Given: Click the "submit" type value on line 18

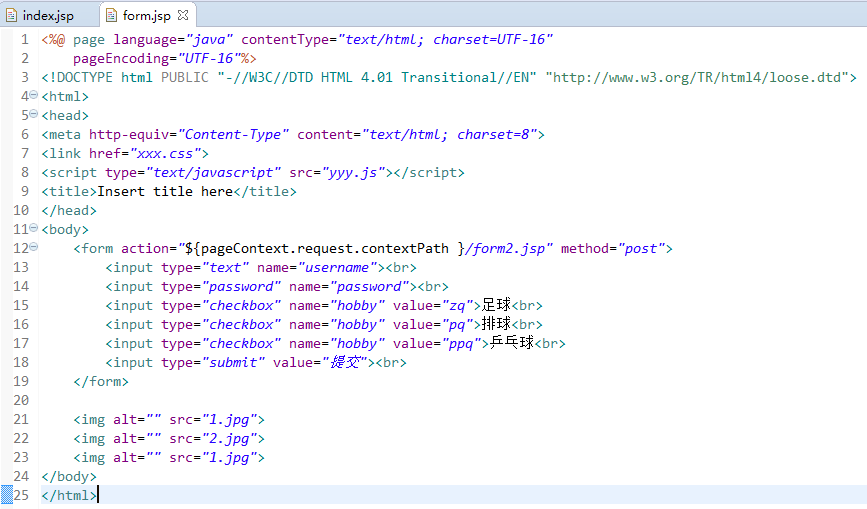Looking at the screenshot, I should pos(233,363).
